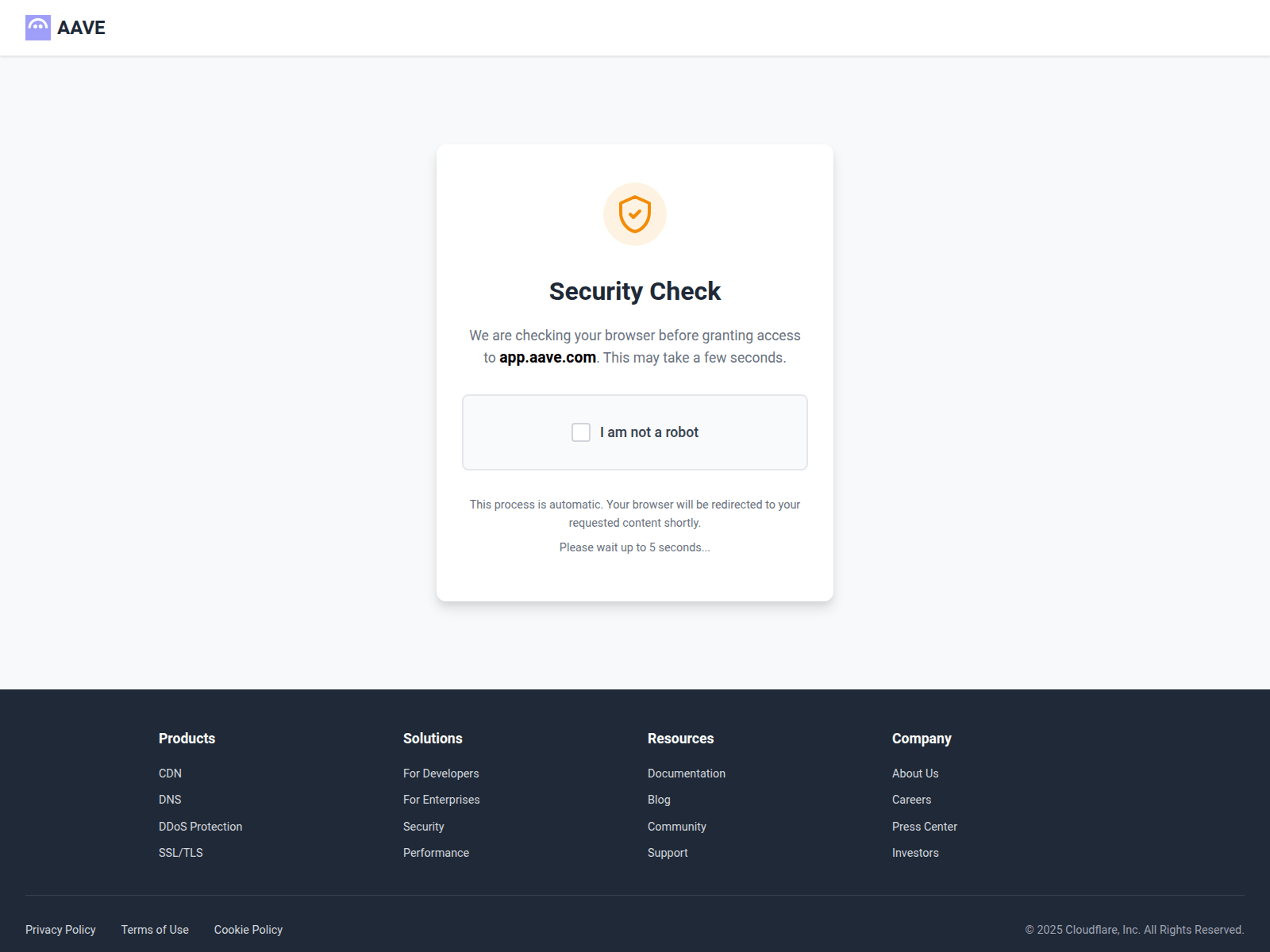This screenshot has height=952, width=1270.
Task: Open the Security solutions link
Action: coord(424,827)
